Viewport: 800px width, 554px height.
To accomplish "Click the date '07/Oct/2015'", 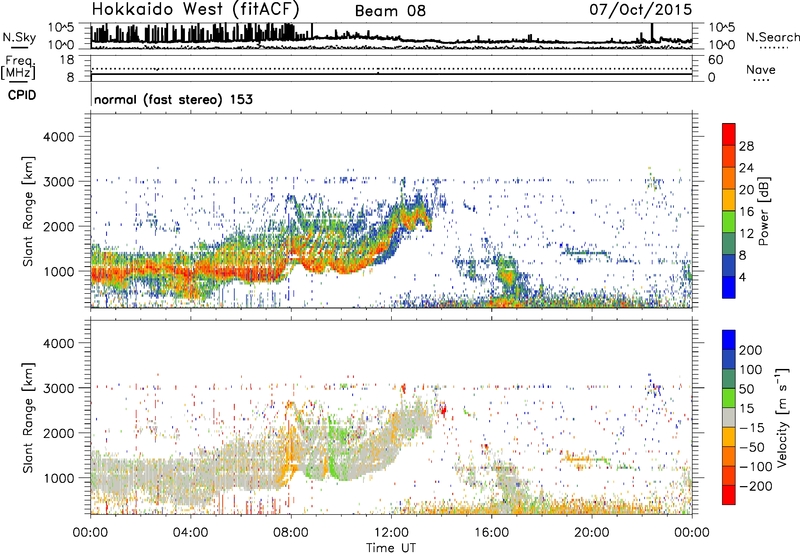I will [x=641, y=9].
